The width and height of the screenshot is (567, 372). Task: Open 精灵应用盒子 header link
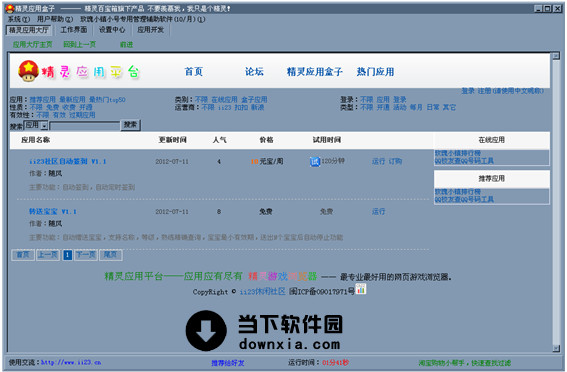coord(315,72)
